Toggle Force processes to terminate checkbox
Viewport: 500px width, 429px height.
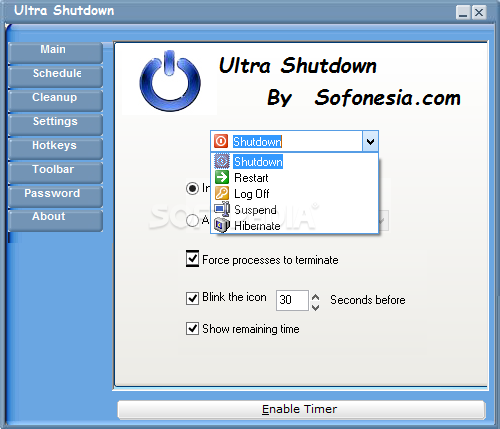pos(192,259)
